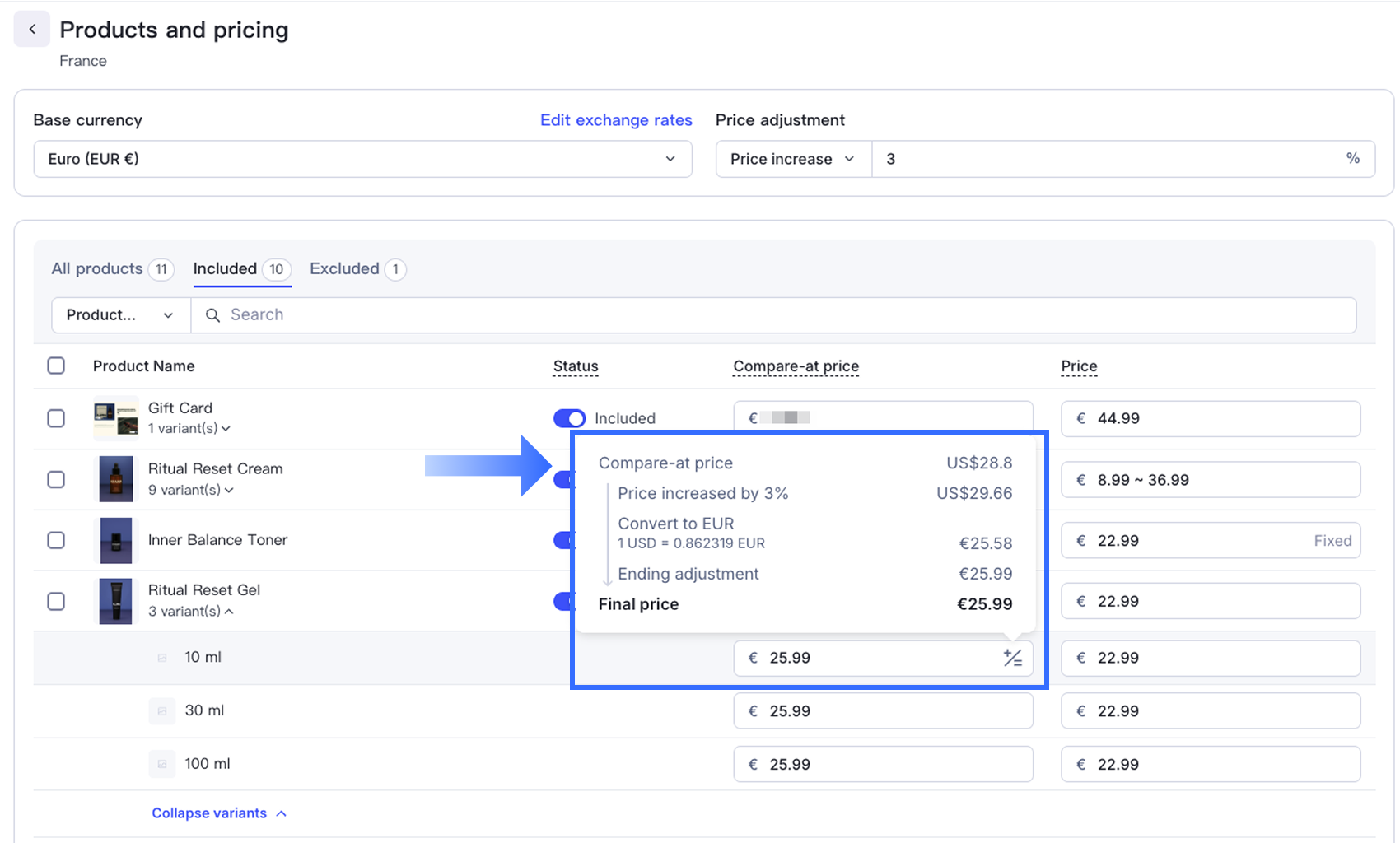1400x843 pixels.
Task: Click the 100 ml variant image icon
Action: pyautogui.click(x=162, y=764)
